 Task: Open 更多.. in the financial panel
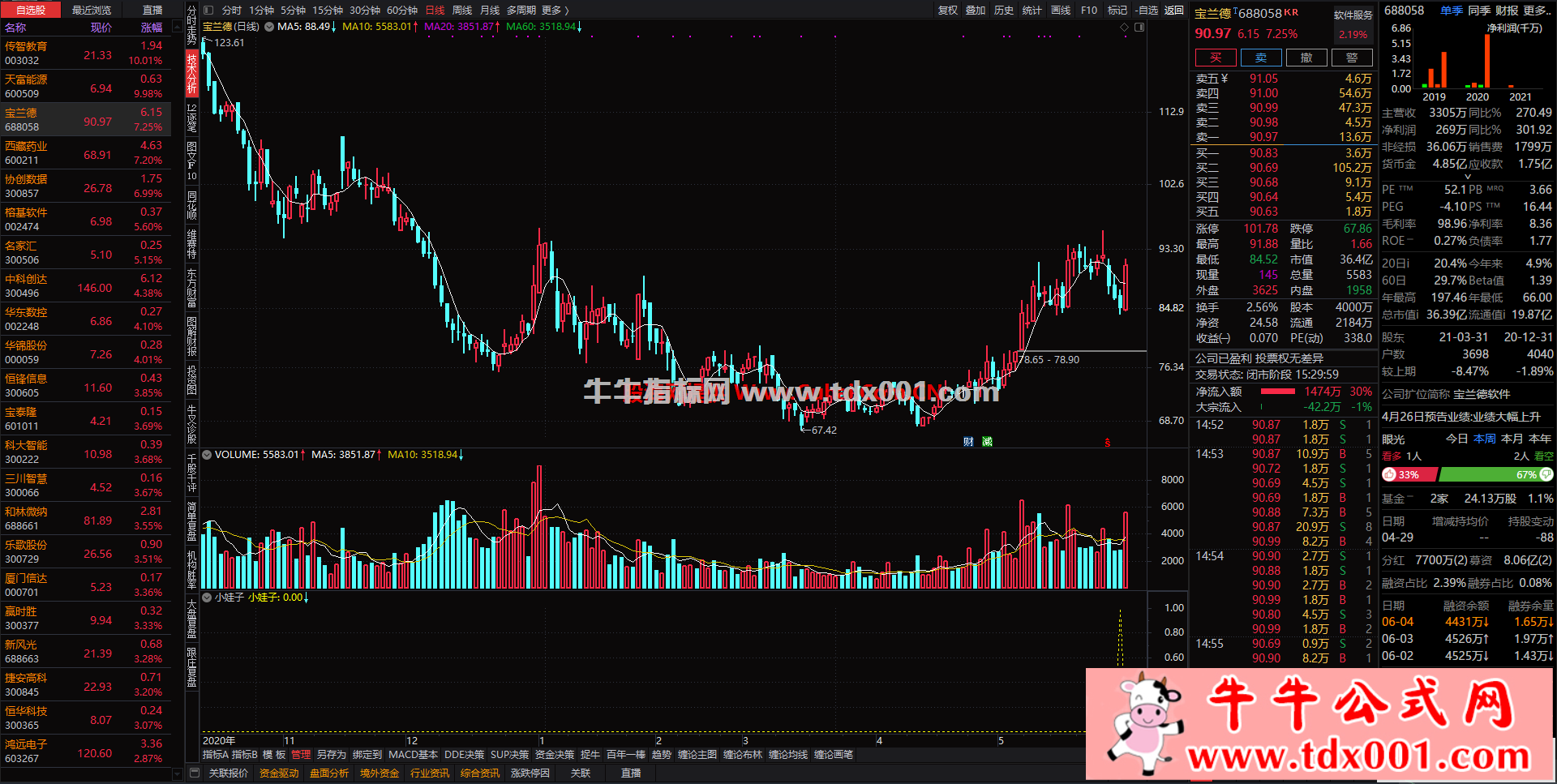(1537, 10)
